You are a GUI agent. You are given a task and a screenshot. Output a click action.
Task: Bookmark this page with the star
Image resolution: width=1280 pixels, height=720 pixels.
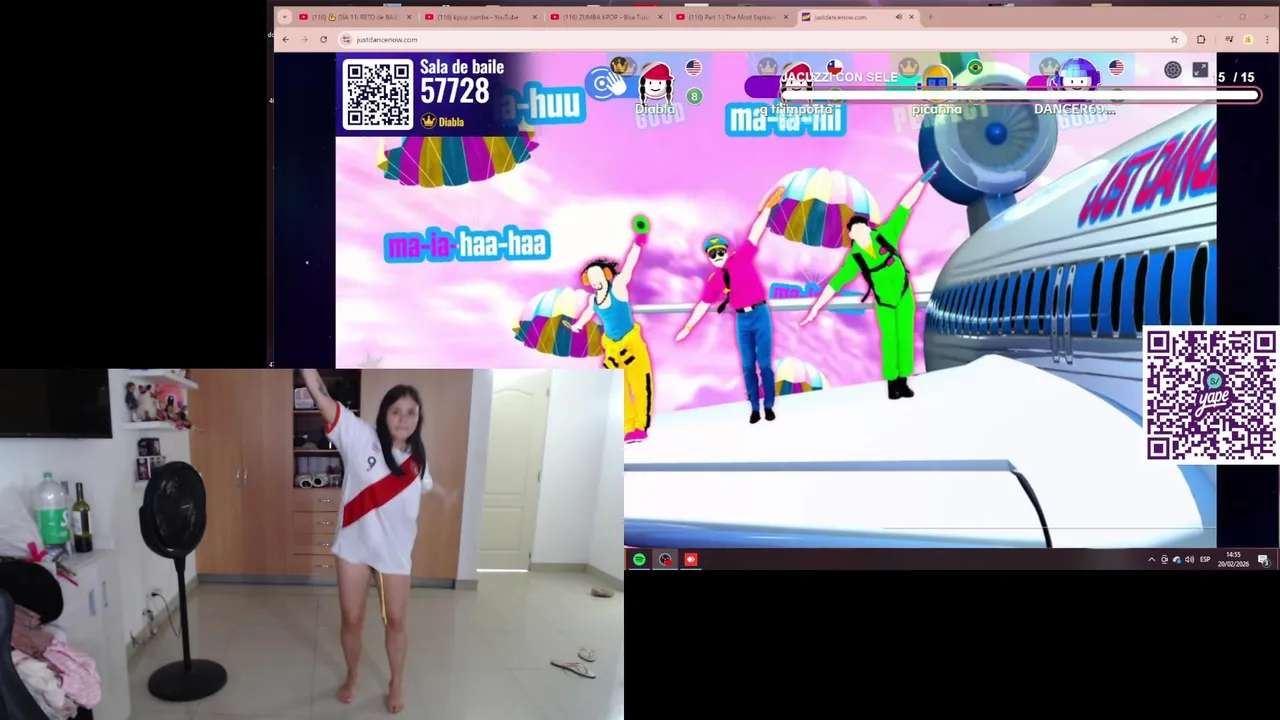pos(1174,39)
